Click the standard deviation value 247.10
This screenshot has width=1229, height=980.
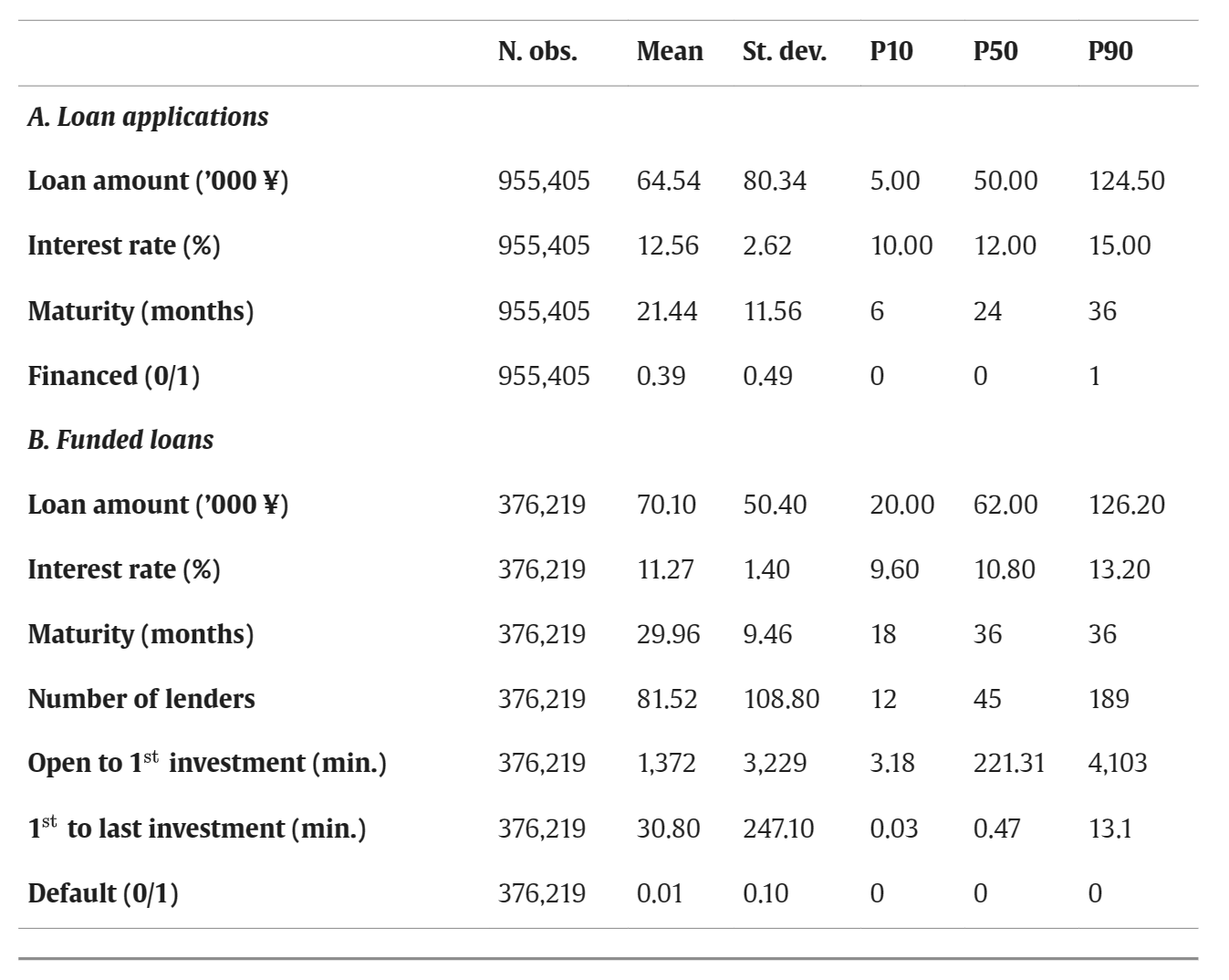777,829
